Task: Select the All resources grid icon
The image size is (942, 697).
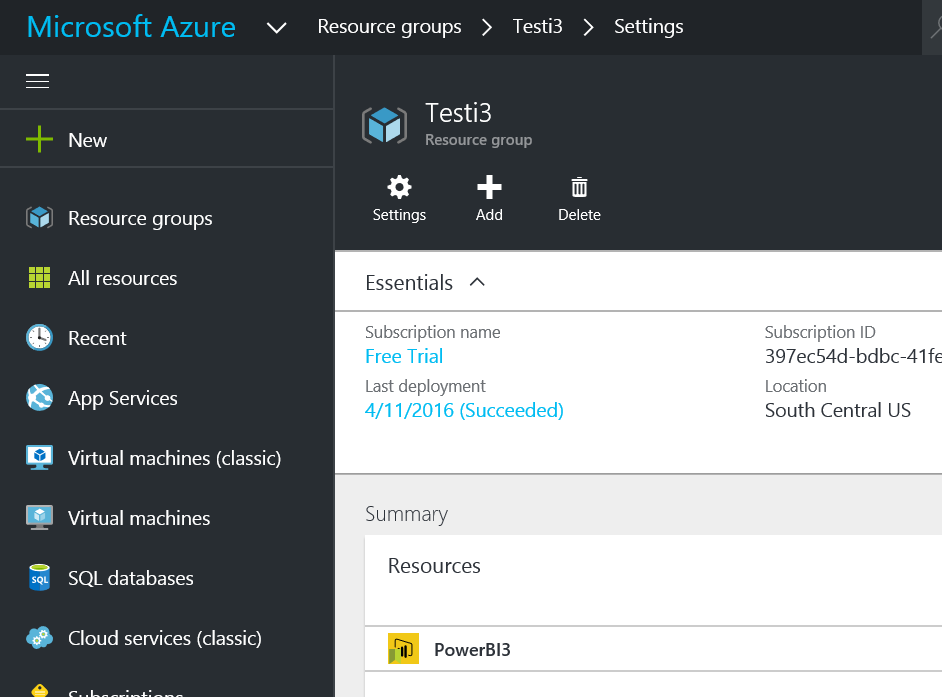Action: [x=39, y=278]
